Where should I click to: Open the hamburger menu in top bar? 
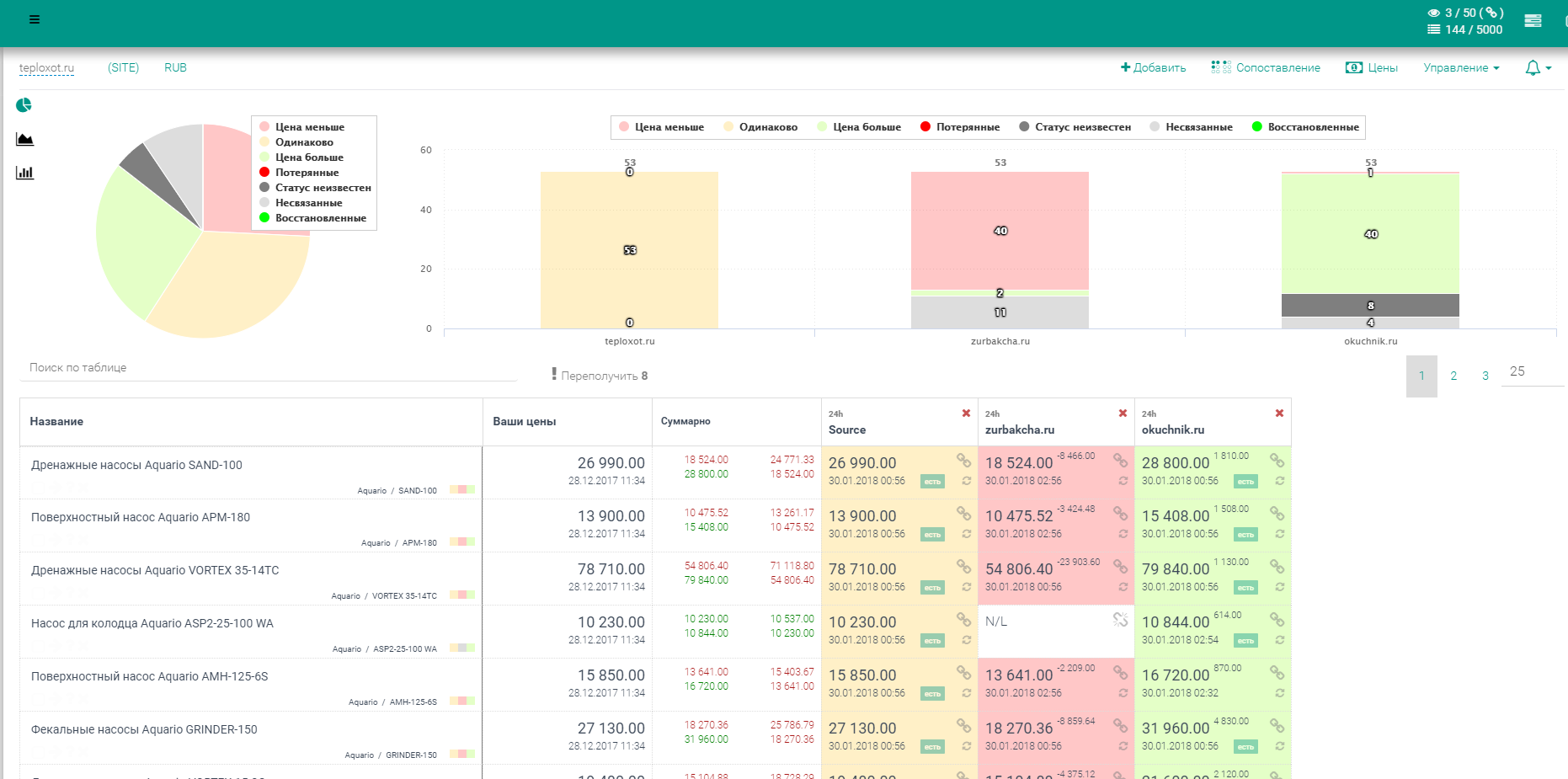(35, 19)
